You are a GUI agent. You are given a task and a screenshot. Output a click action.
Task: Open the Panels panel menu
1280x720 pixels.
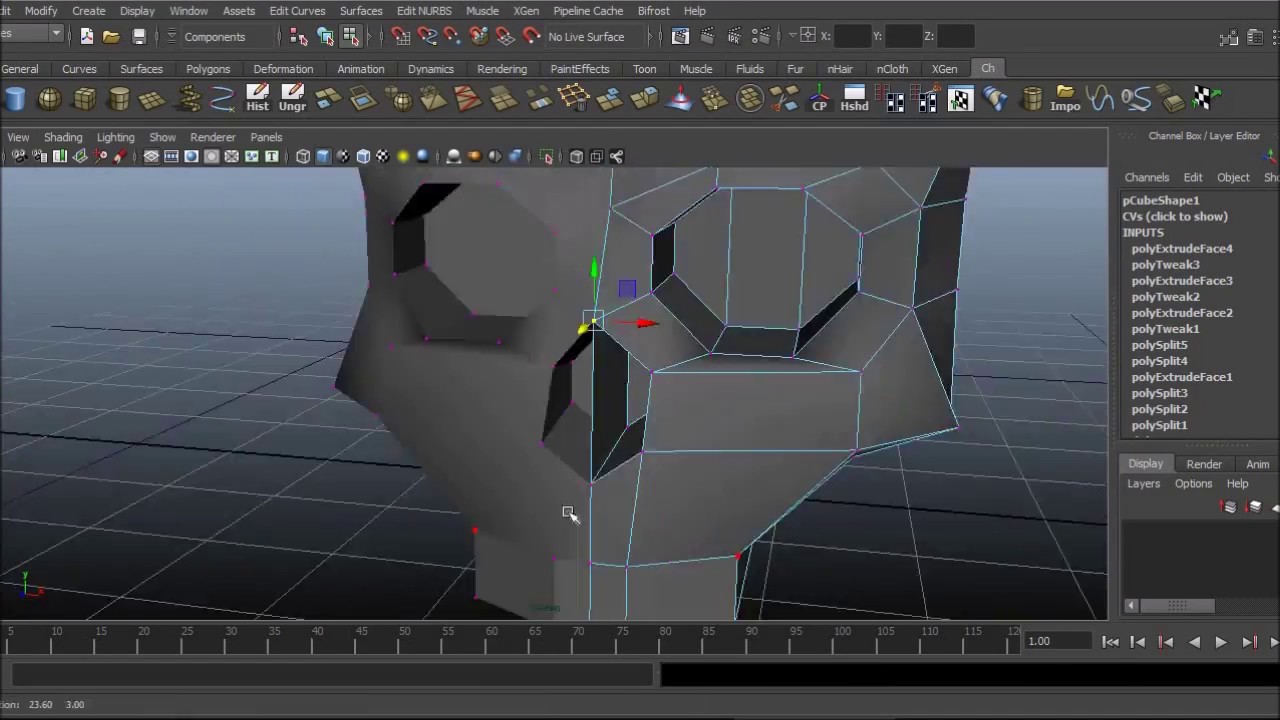point(266,137)
